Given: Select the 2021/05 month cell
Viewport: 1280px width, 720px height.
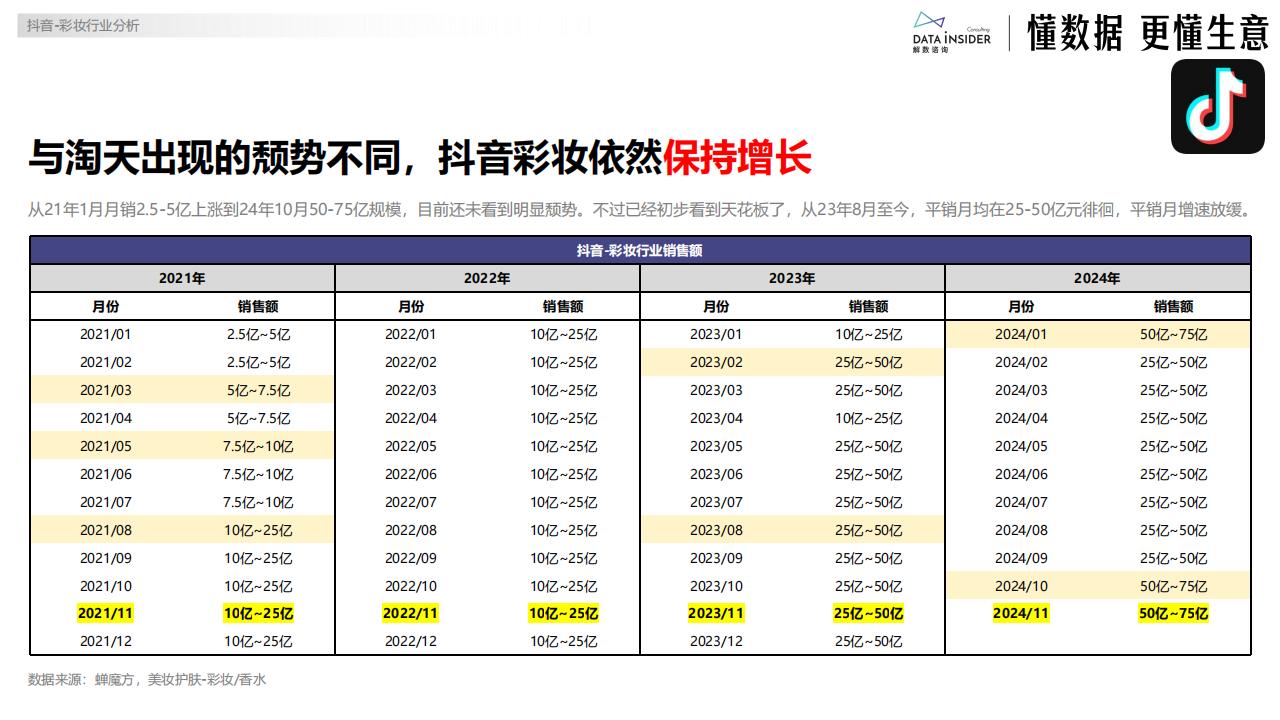Looking at the screenshot, I should 106,446.
